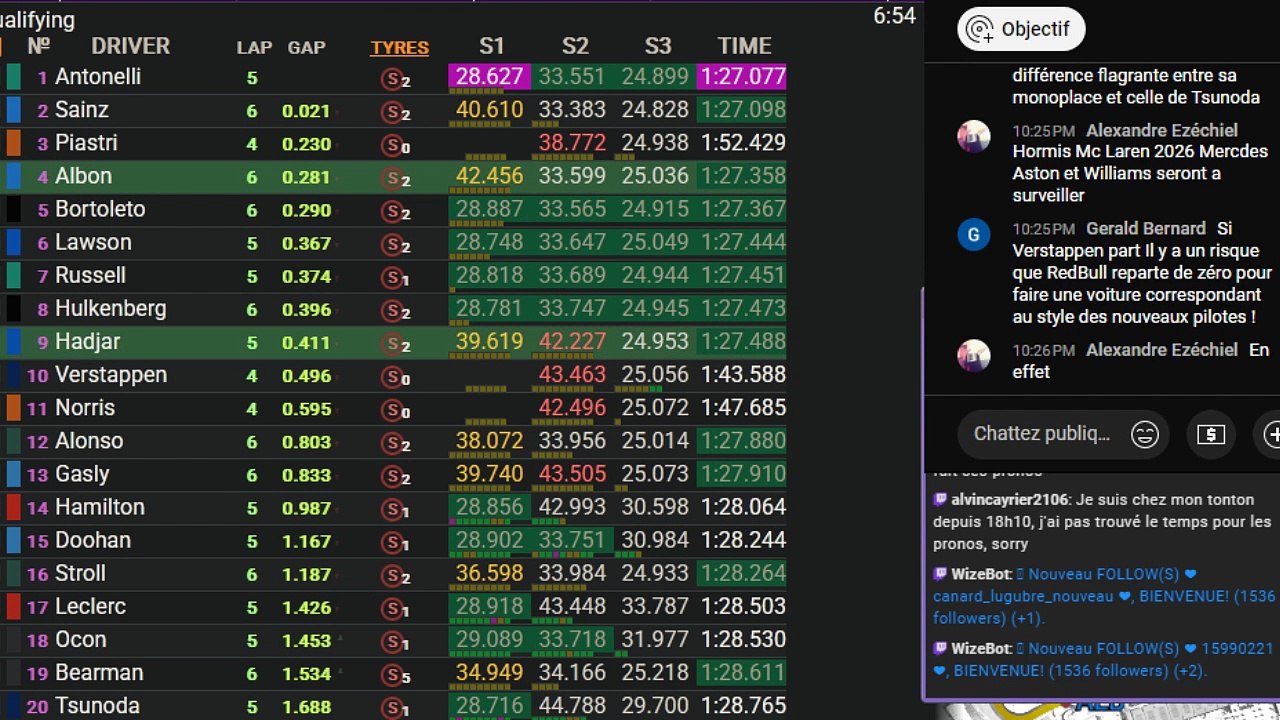Click Tsunoda's soft tyre icon

click(394, 706)
